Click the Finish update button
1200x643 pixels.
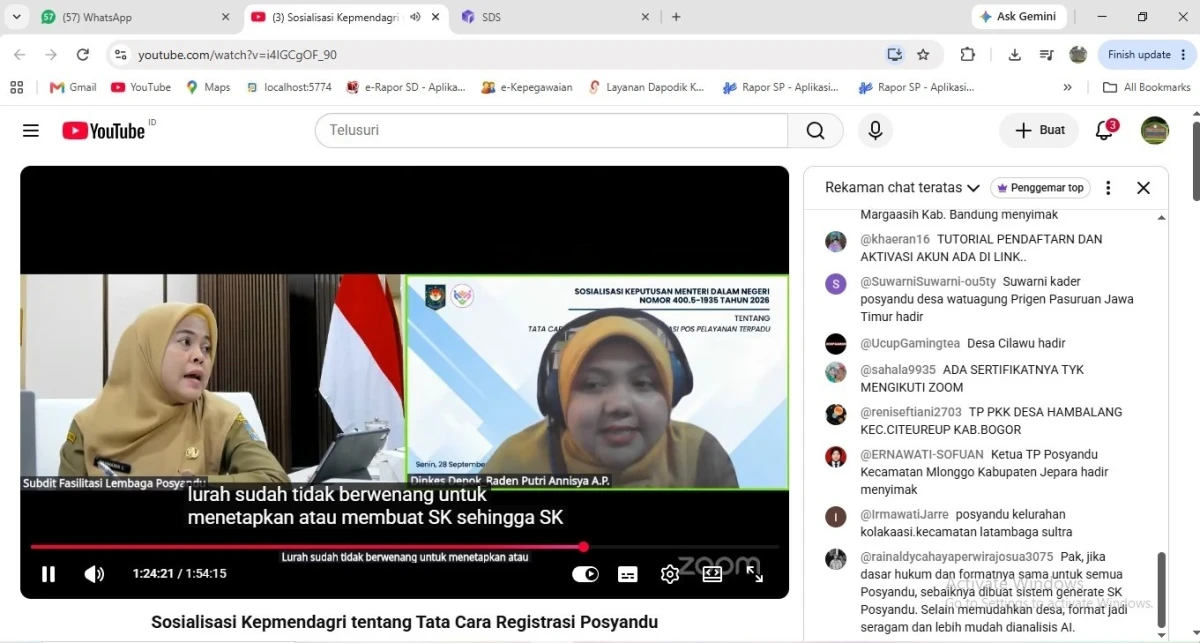tap(1146, 55)
